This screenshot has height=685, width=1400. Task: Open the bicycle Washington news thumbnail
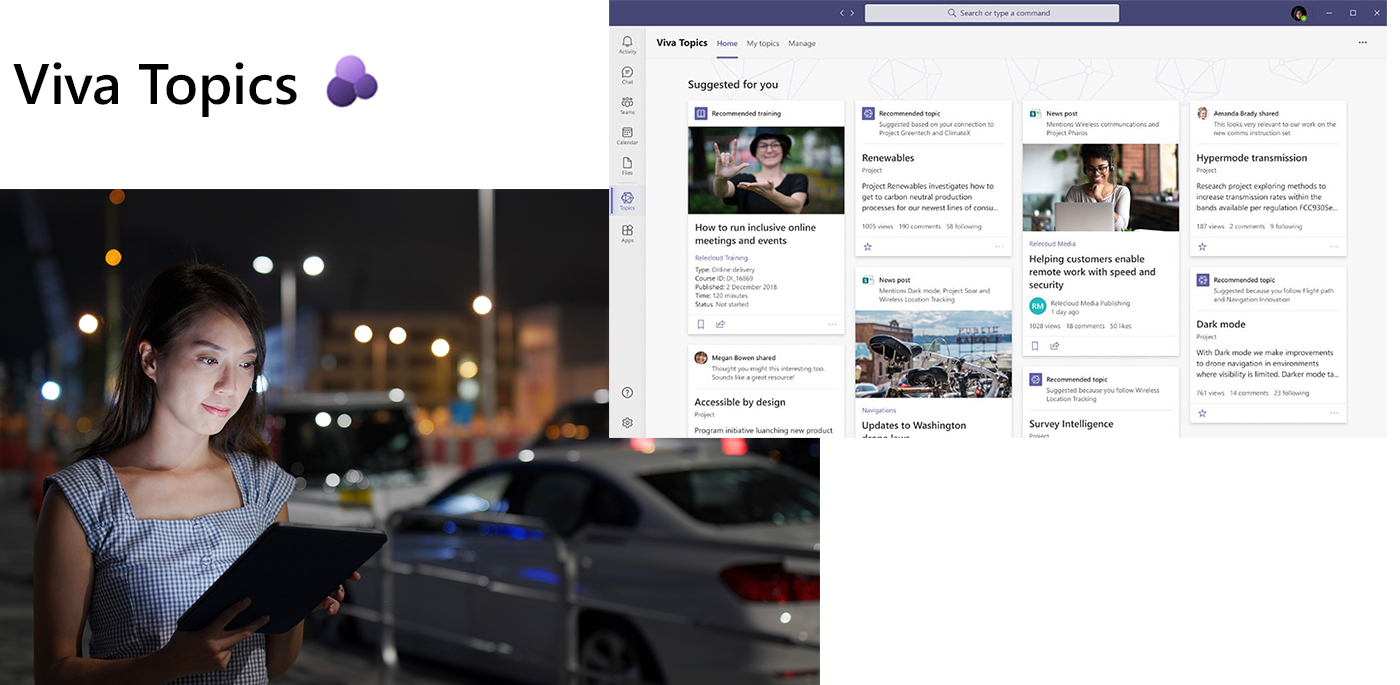tap(933, 354)
